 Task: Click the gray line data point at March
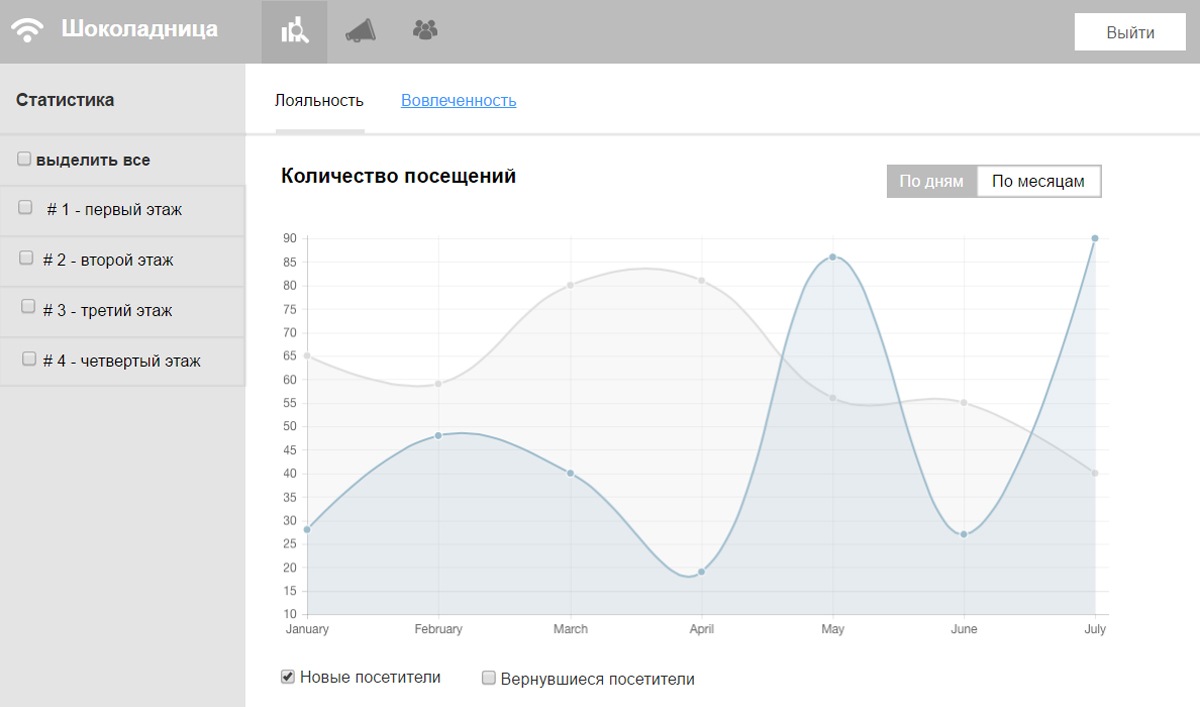pyautogui.click(x=570, y=285)
